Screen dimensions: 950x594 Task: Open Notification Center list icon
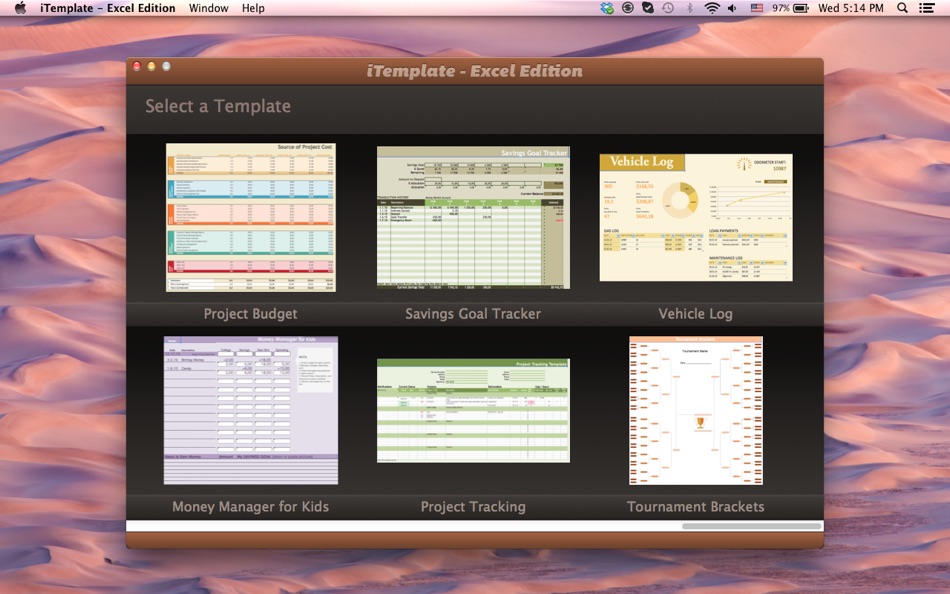pos(926,8)
